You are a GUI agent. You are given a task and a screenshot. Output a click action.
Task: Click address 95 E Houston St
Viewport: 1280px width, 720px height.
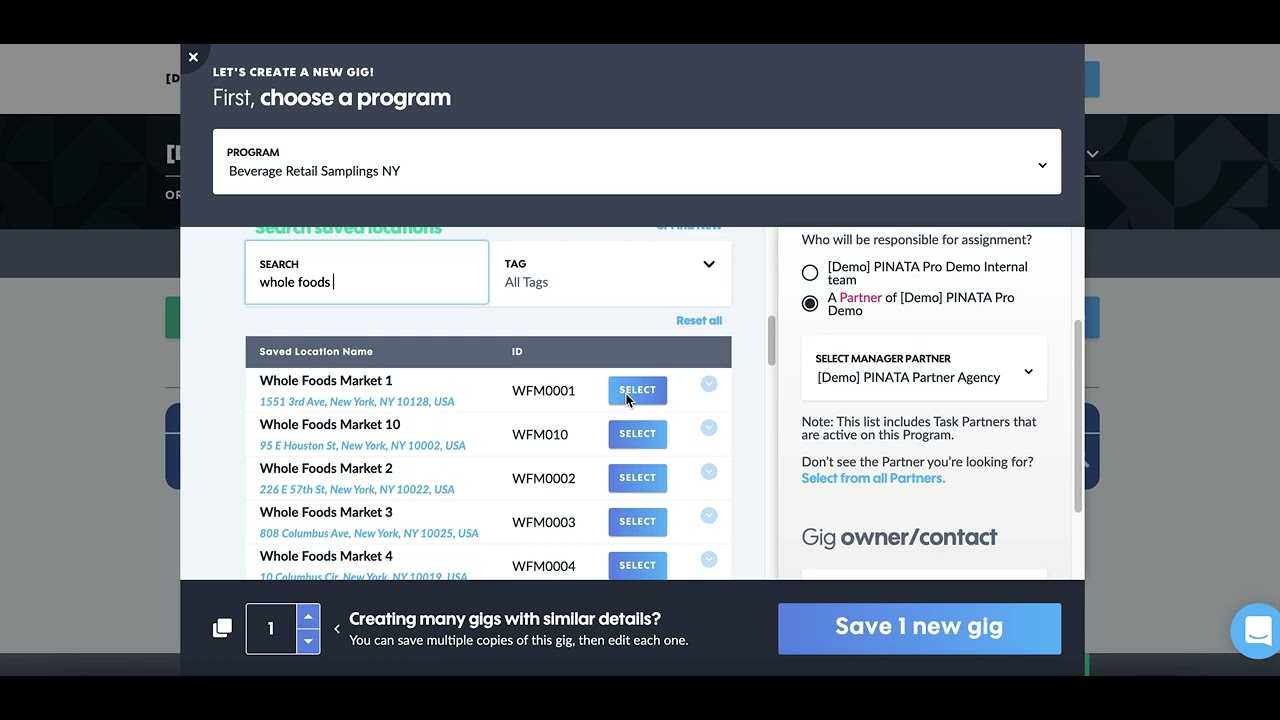(362, 446)
